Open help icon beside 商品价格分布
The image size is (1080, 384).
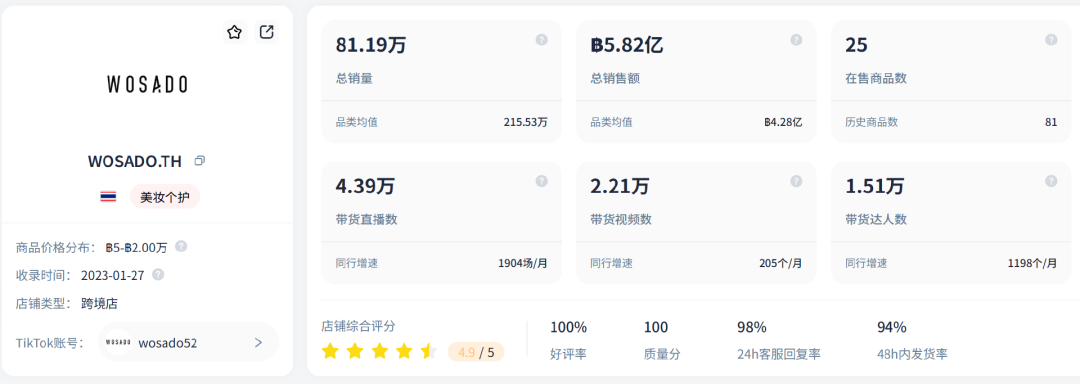click(x=181, y=246)
